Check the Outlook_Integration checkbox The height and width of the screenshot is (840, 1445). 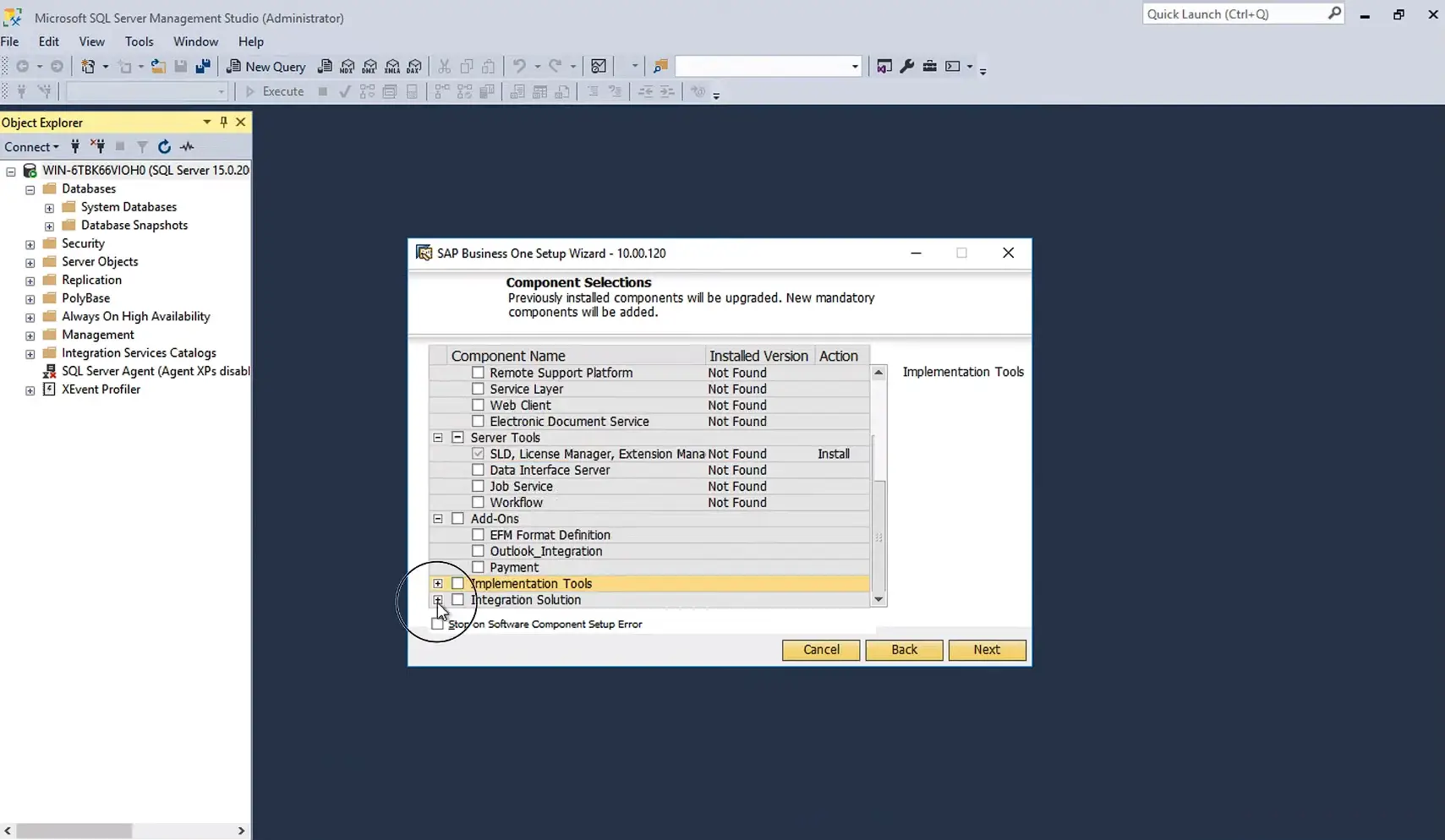(x=478, y=551)
